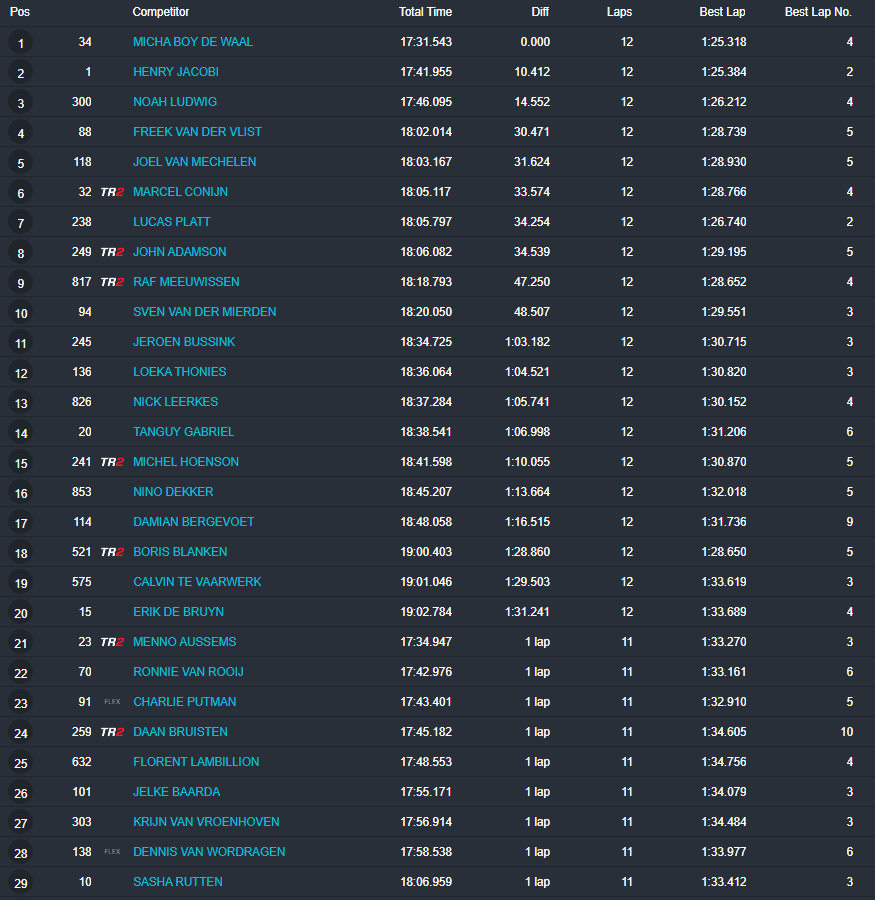875x900 pixels.
Task: Click the TR2 badge next to John Adamson
Action: [112, 252]
